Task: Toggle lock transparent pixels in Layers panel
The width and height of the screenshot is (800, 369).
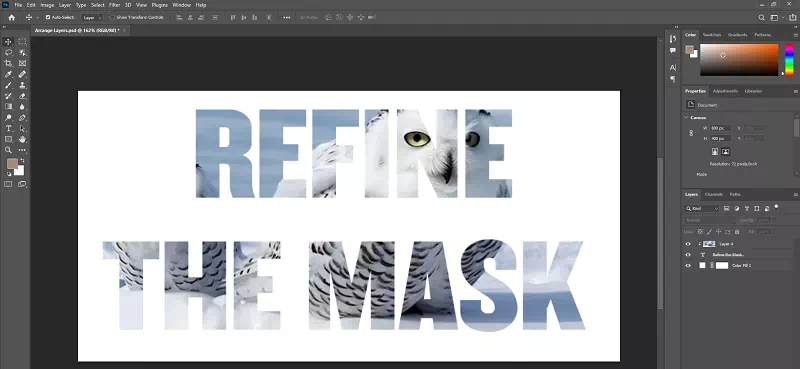Action: [701, 232]
